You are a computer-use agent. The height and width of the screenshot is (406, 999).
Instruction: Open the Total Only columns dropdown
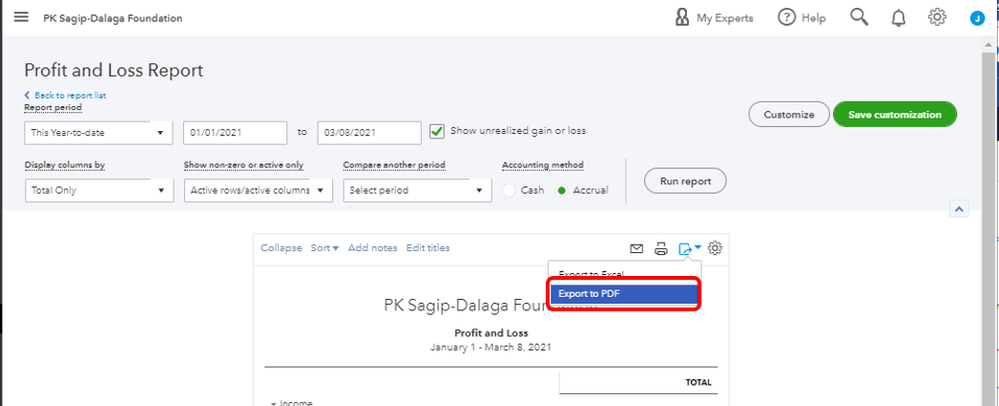point(99,191)
